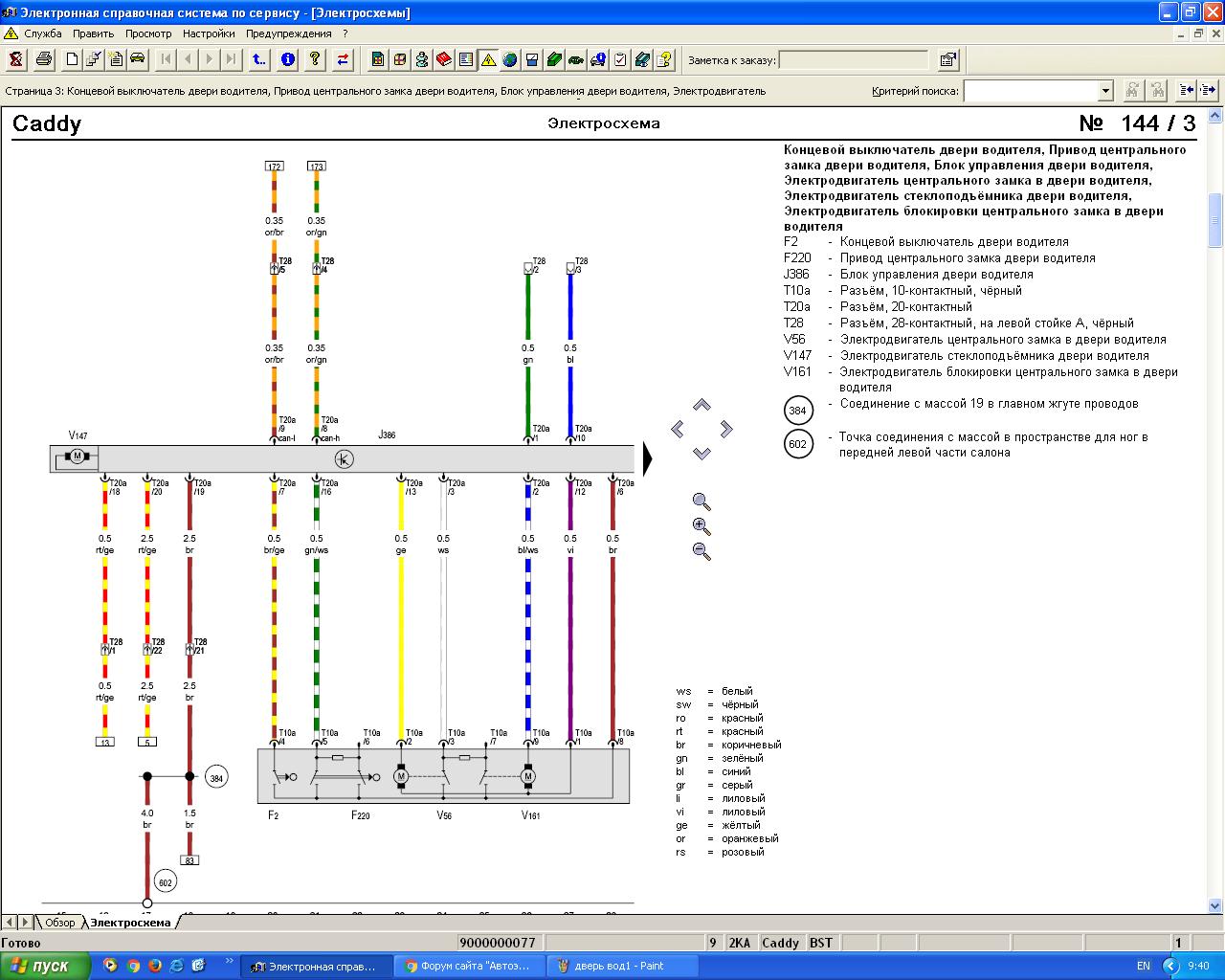Image resolution: width=1225 pixels, height=980 pixels.
Task: Click the order note button beside Заметка к заказу
Action: pyautogui.click(x=948, y=60)
